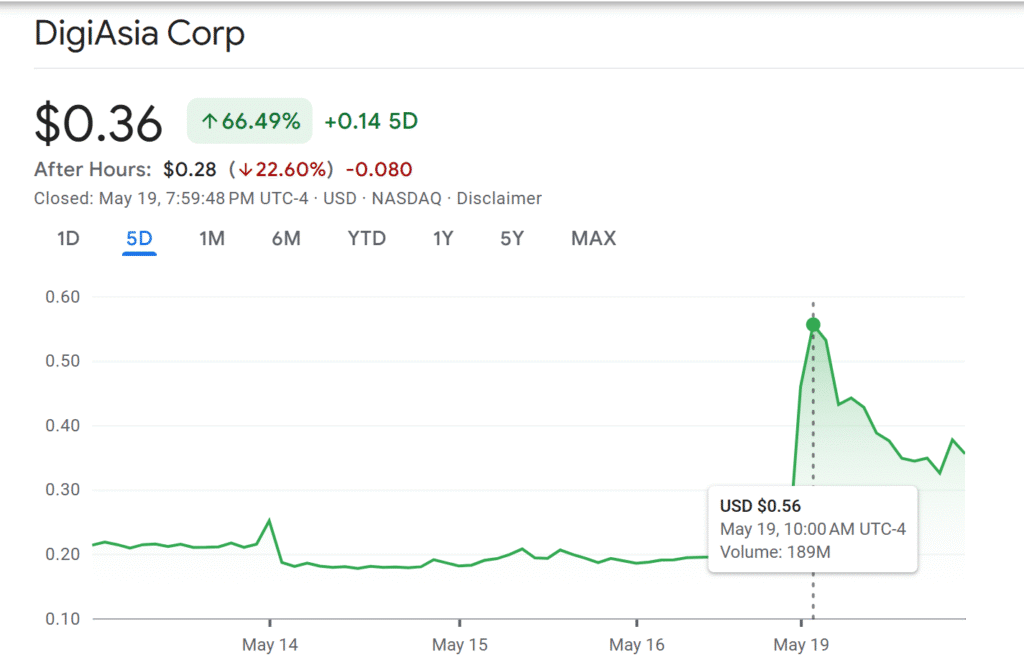
Task: Click the red down arrow icon
Action: (x=243, y=170)
